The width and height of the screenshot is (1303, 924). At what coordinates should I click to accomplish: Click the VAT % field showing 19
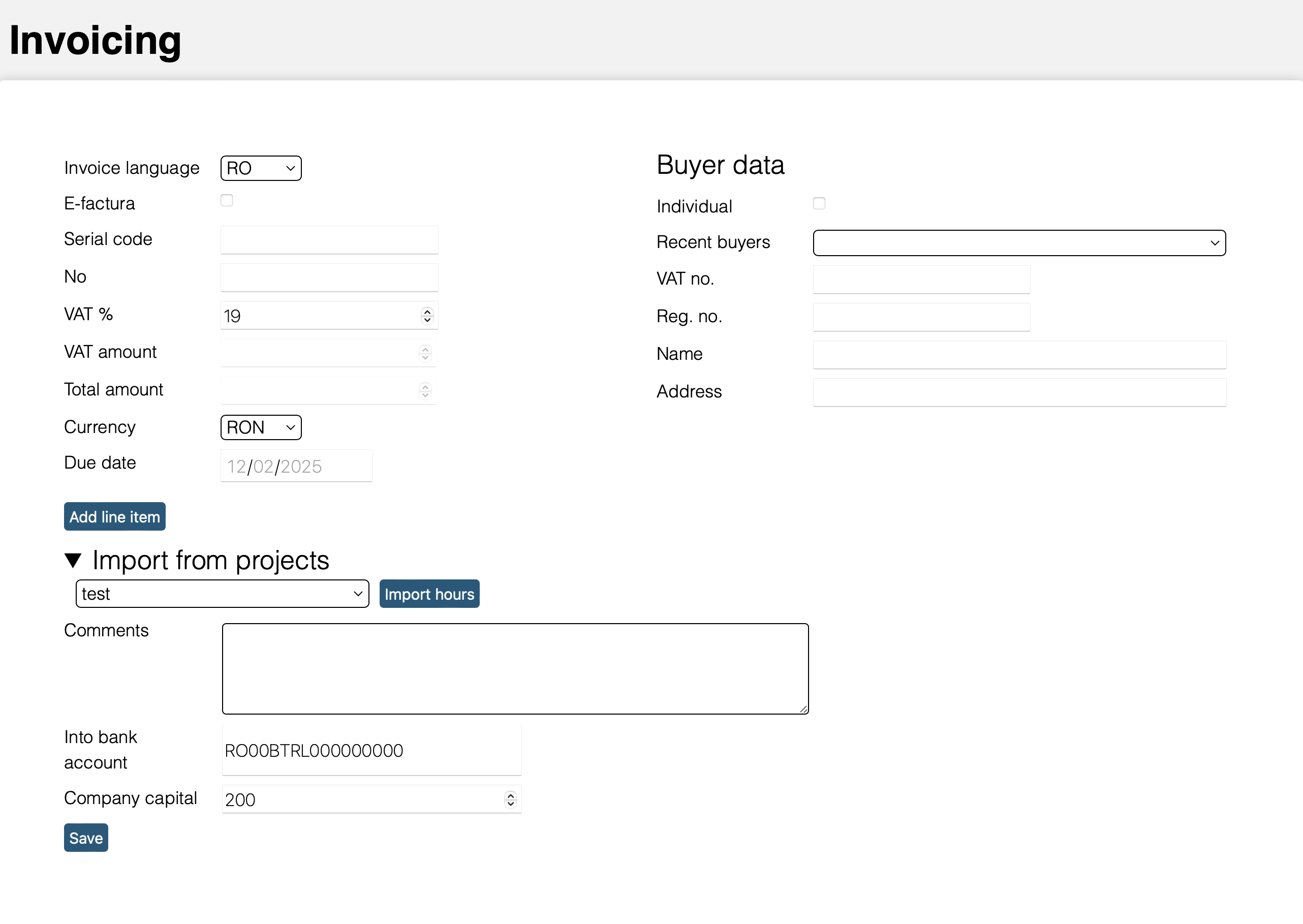click(329, 315)
